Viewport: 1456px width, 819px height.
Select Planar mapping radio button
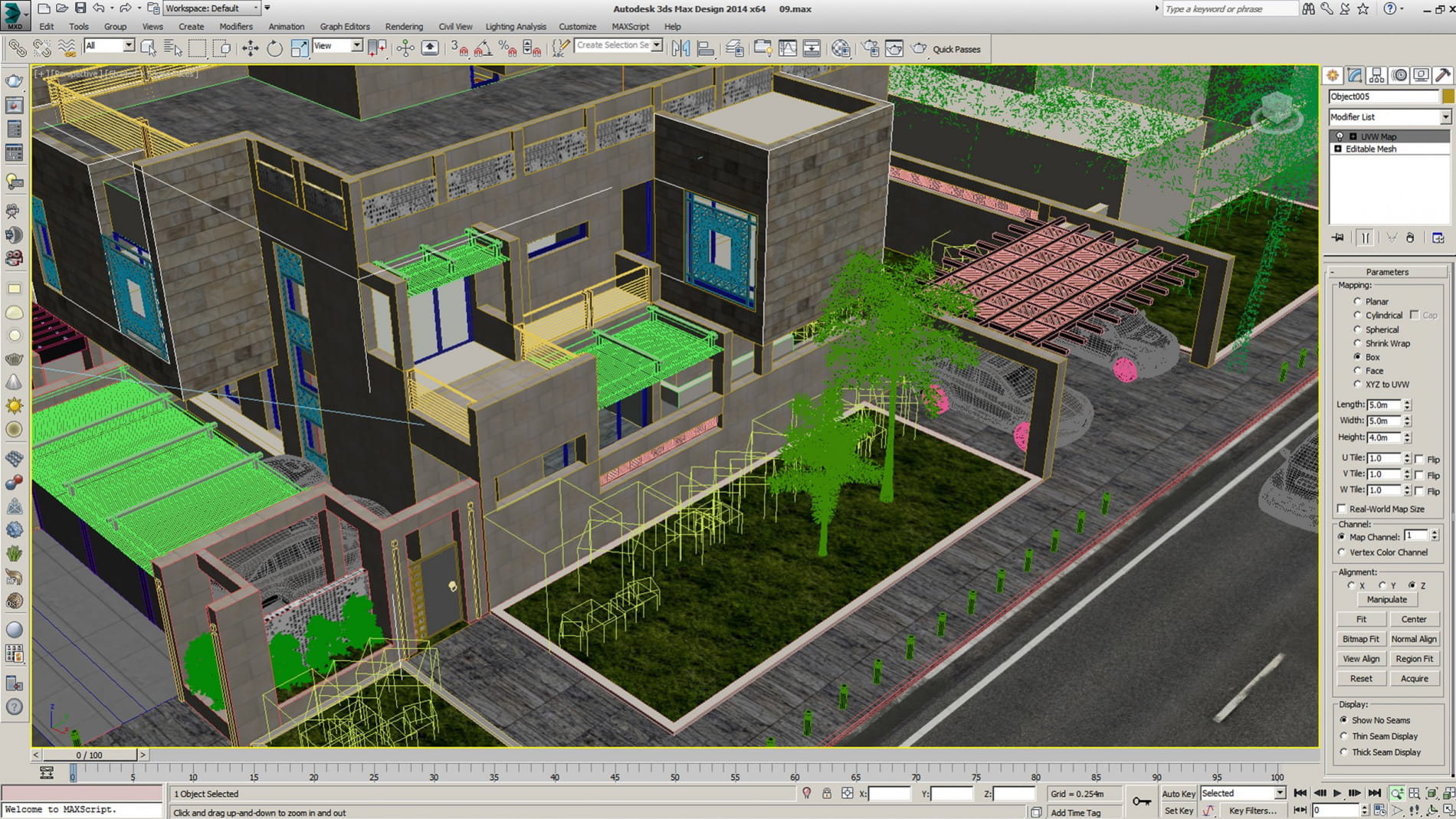pyautogui.click(x=1357, y=301)
